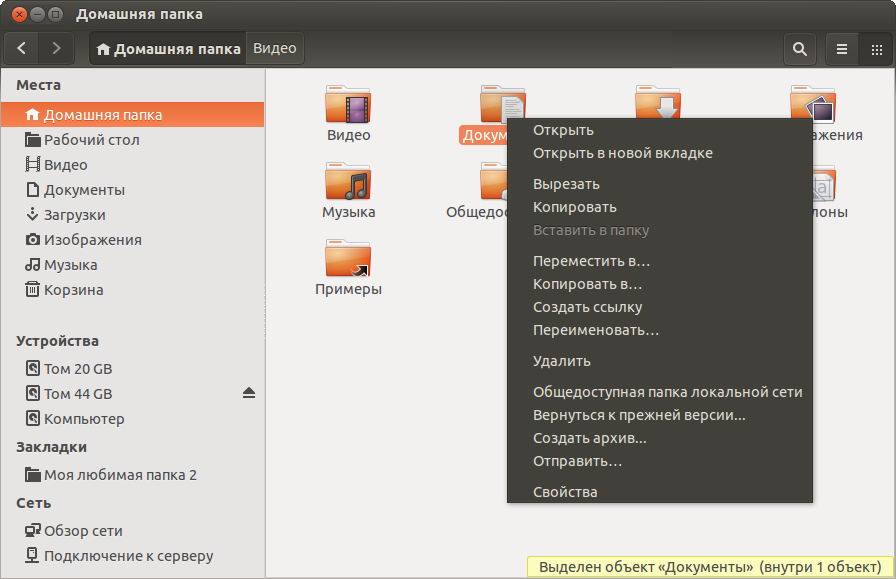Go back with the left arrow button
The image size is (896, 579).
(x=23, y=48)
